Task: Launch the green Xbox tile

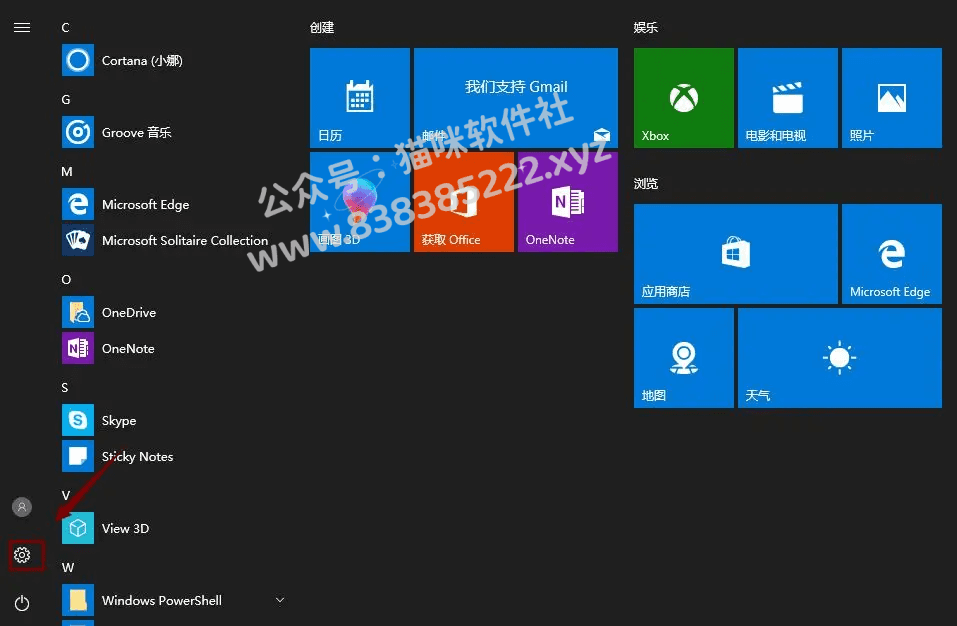Action: (684, 98)
